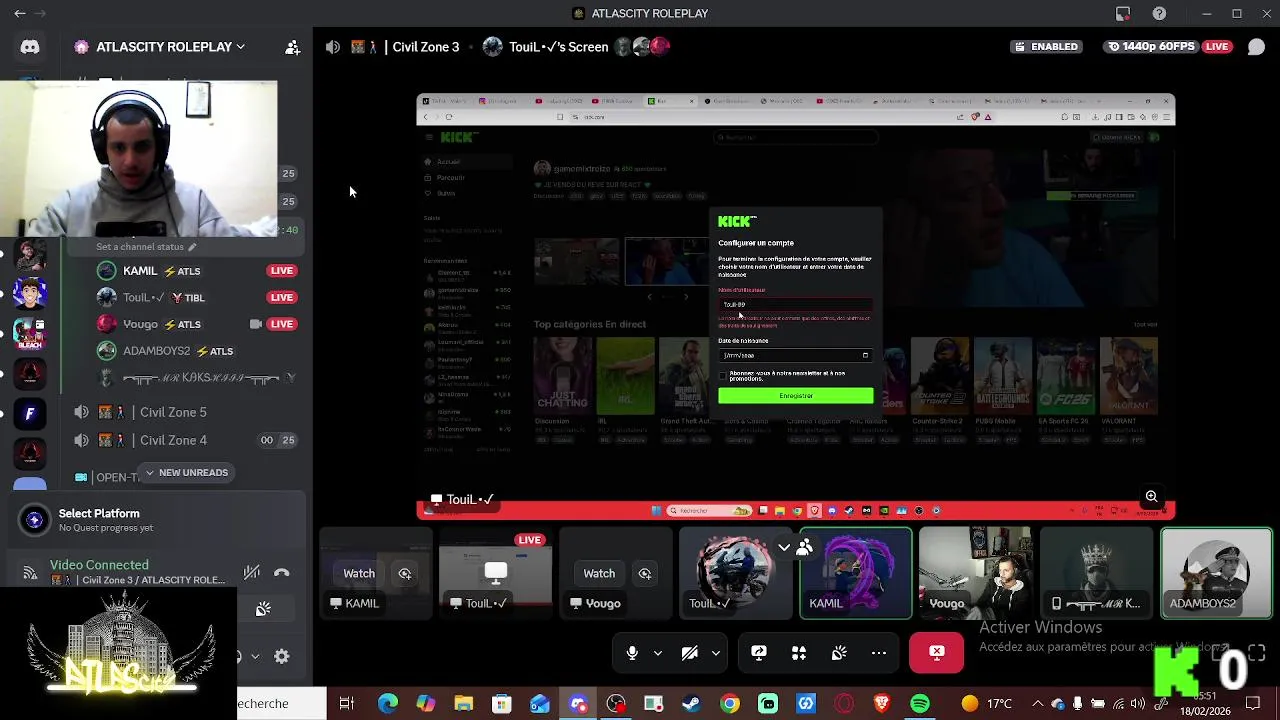Click the ENABLED badge in stream header
The height and width of the screenshot is (720, 1280).
[x=1046, y=47]
